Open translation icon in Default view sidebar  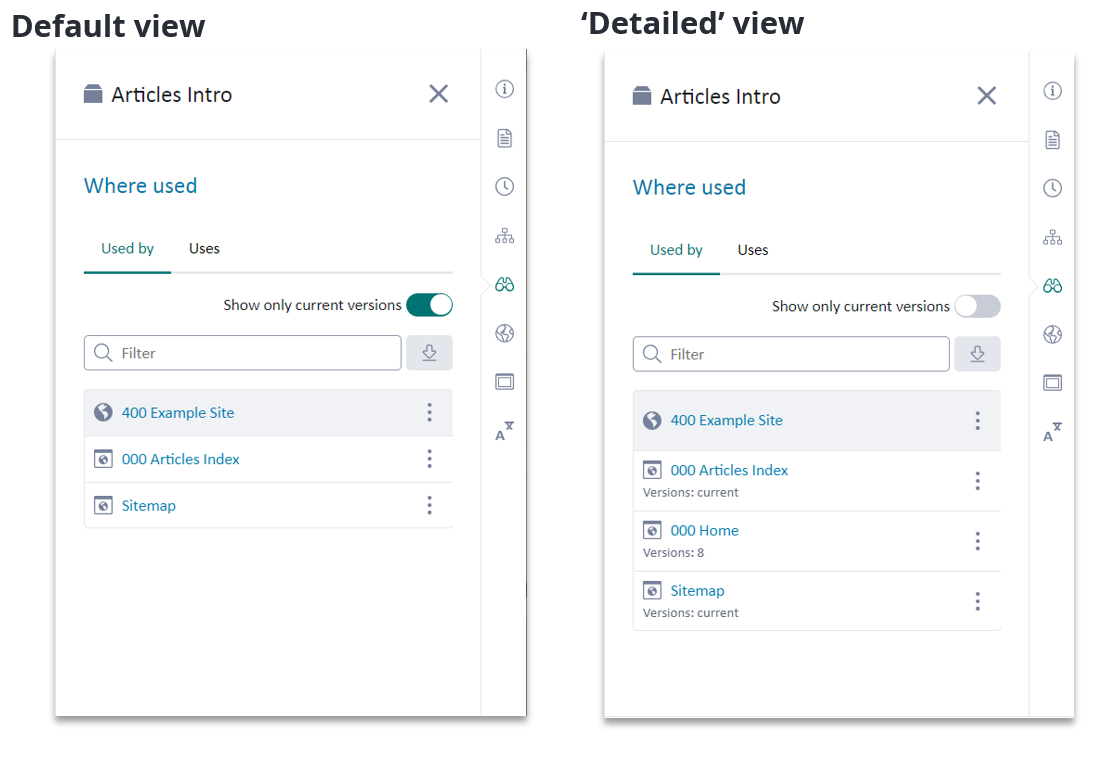[504, 432]
